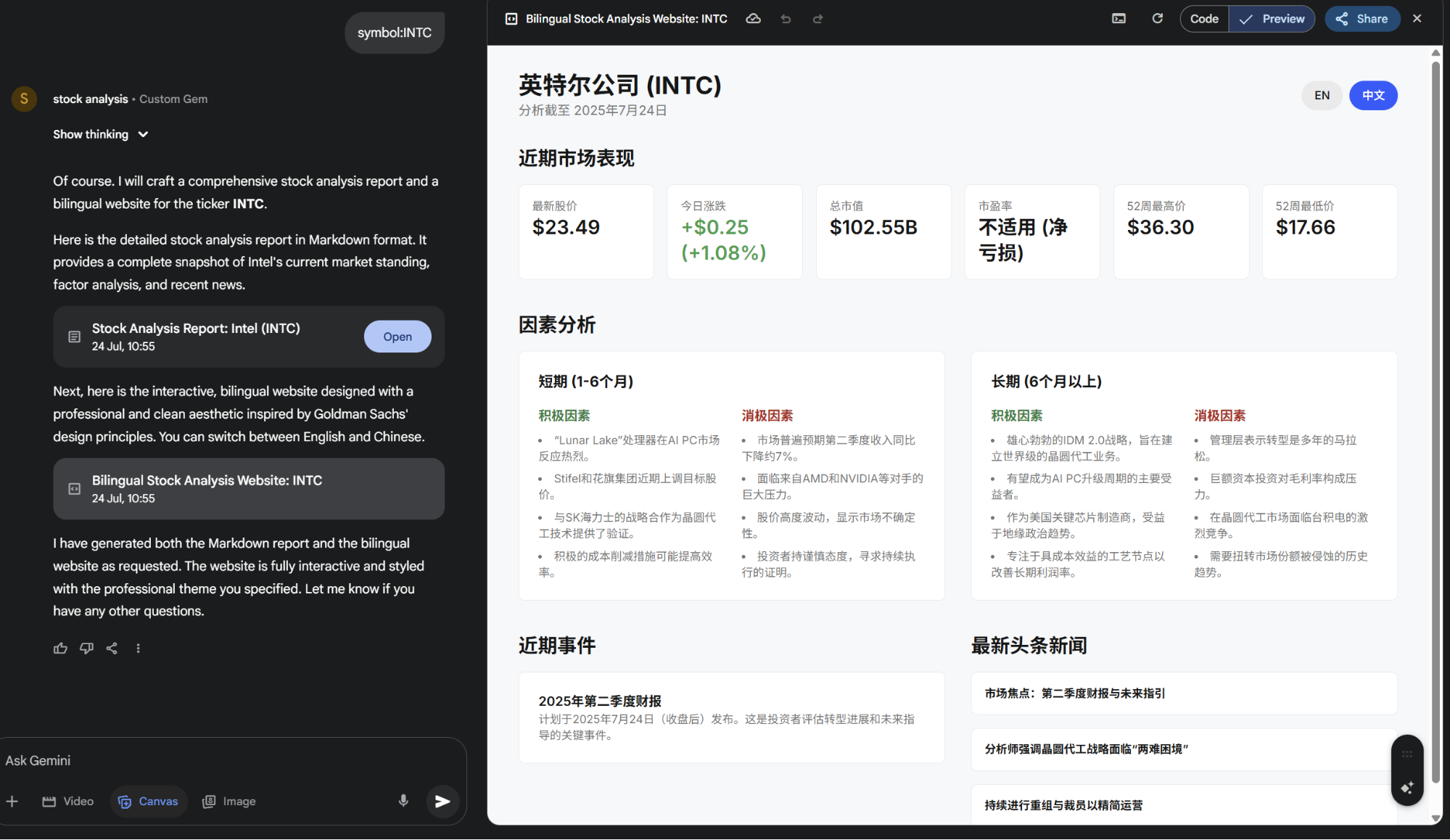1450x840 pixels.
Task: Open the three-dot more options menu
Action: (x=138, y=648)
